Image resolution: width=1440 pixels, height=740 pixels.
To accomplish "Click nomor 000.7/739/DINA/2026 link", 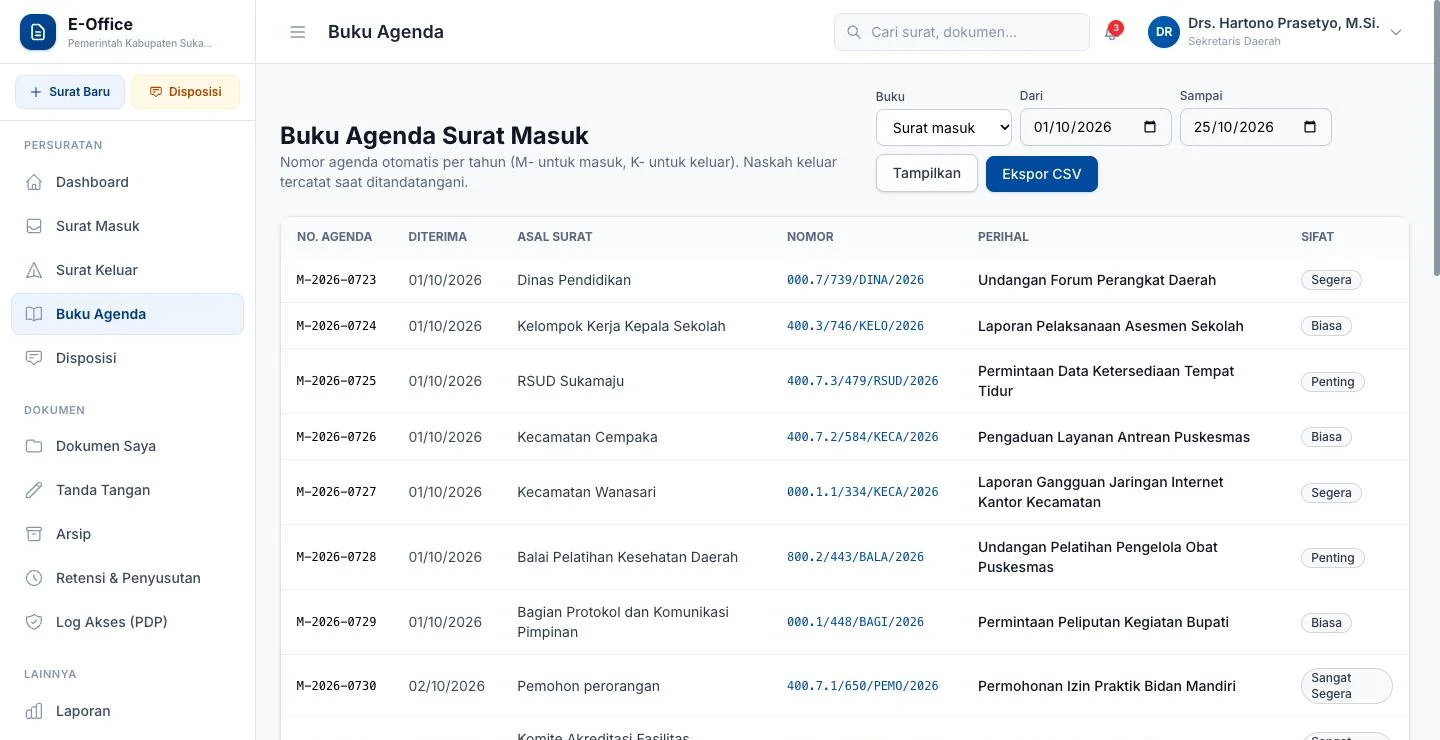I will click(x=855, y=280).
